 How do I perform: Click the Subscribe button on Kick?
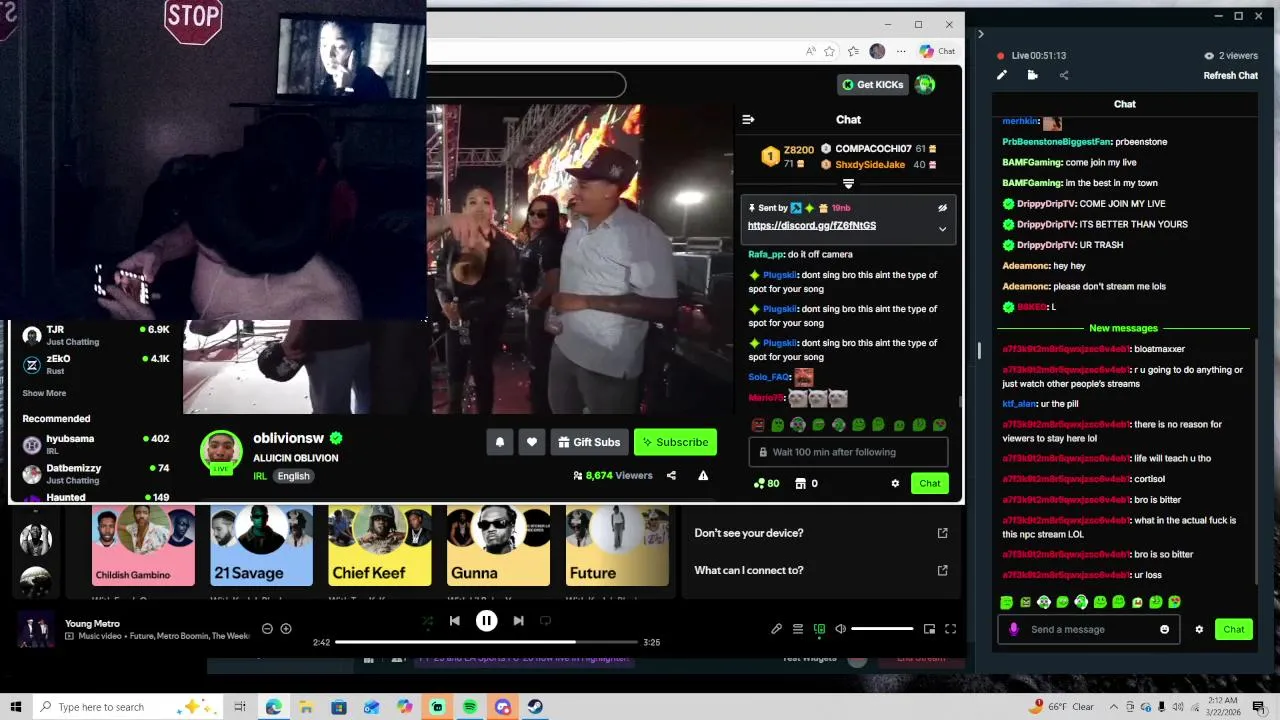point(675,442)
